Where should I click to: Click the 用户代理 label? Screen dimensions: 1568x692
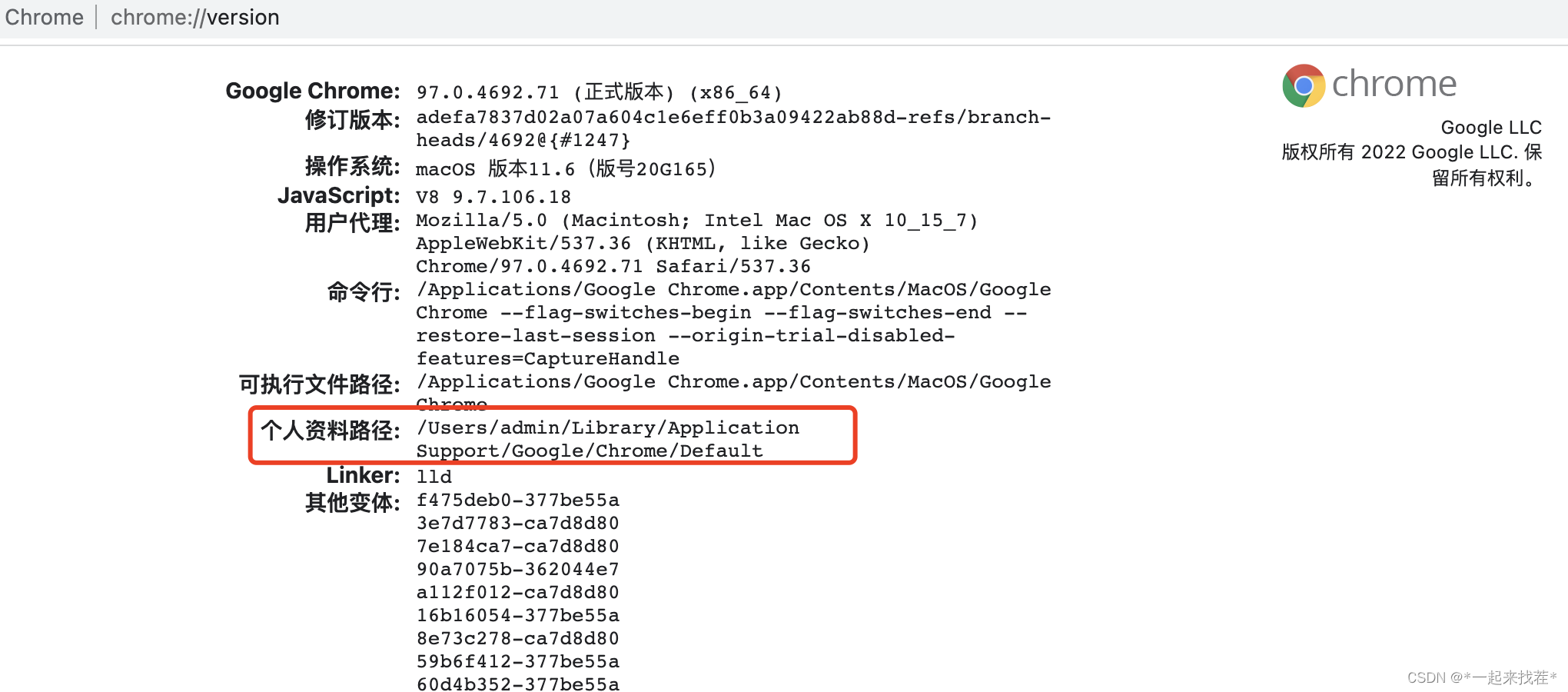pyautogui.click(x=353, y=223)
